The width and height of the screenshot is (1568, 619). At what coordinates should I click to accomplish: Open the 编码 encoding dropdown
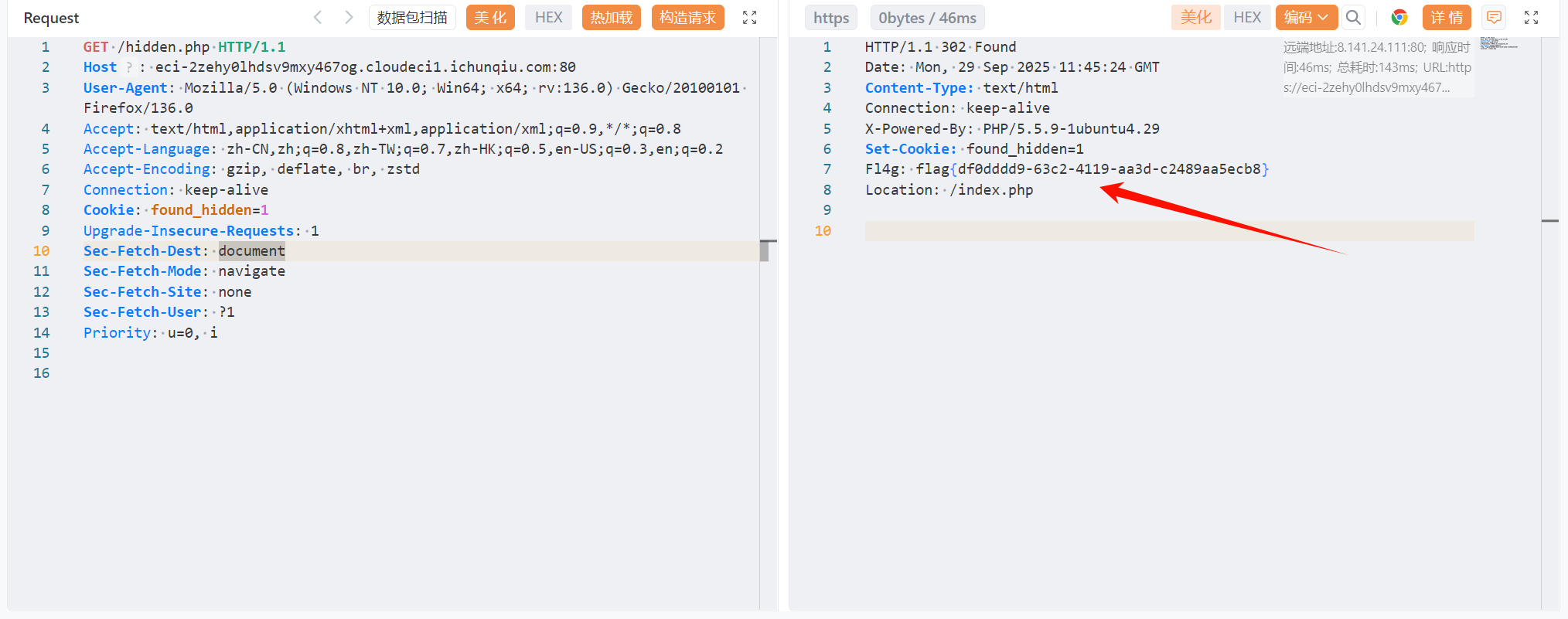tap(1306, 17)
